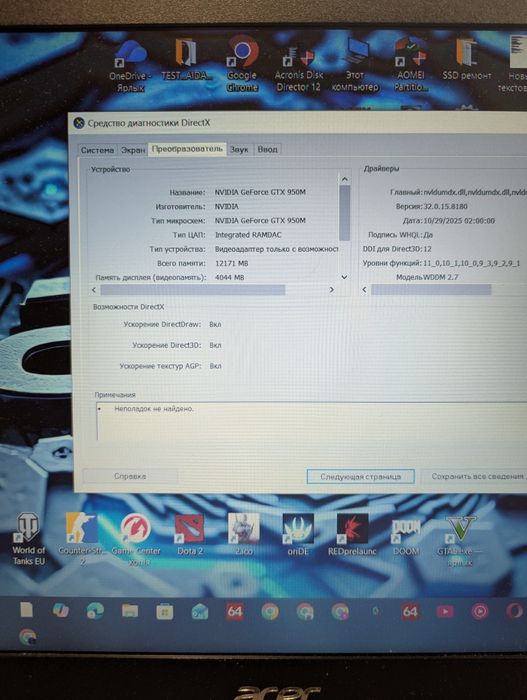
Task: Click the 12171 MB total memory value
Action: tap(231, 263)
